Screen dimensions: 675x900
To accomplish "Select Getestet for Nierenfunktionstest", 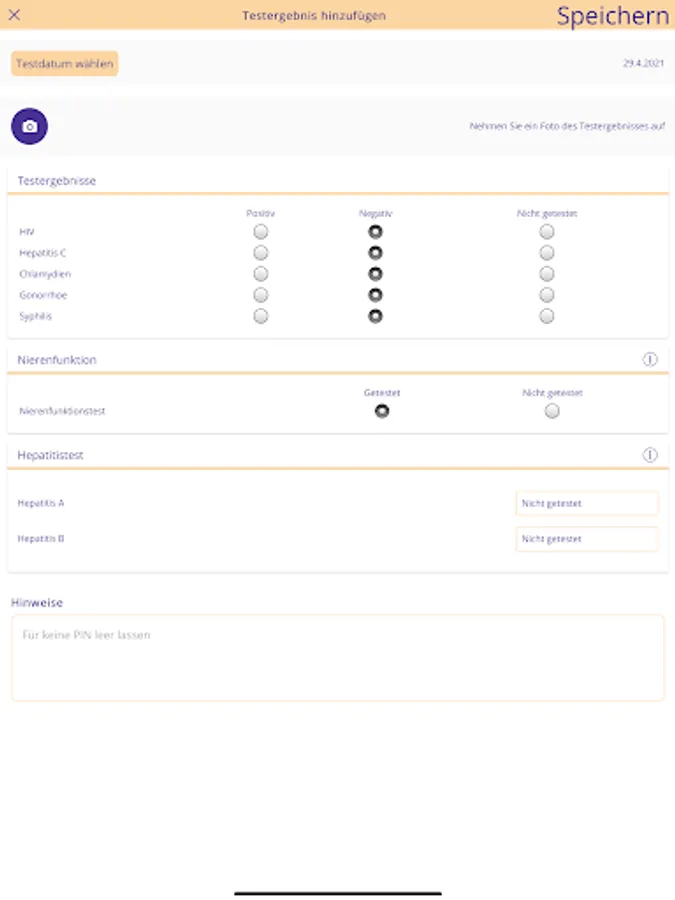I will click(382, 411).
